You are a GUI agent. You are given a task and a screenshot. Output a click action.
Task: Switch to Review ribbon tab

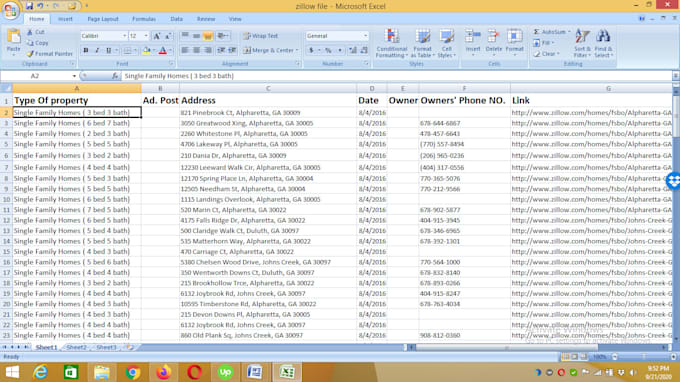[x=206, y=19]
